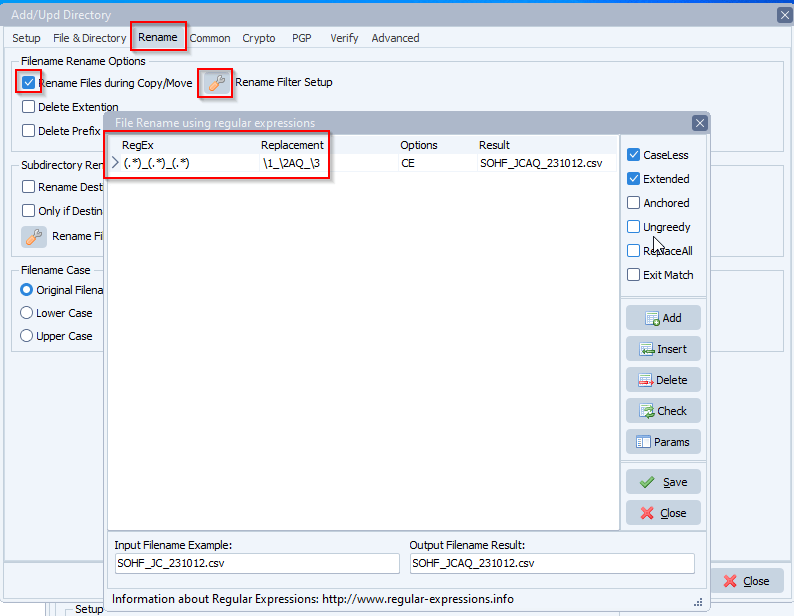Click the Check regex button
The height and width of the screenshot is (616, 794).
663,411
